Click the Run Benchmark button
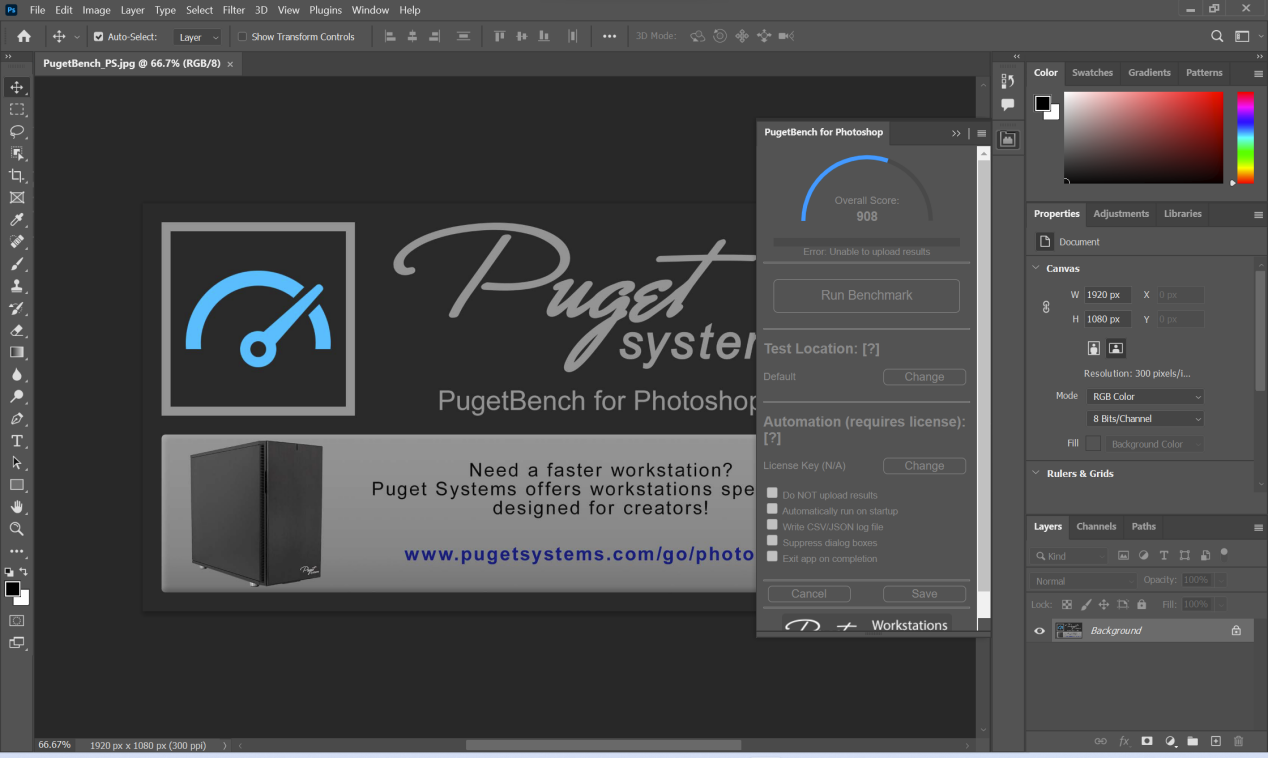Image resolution: width=1268 pixels, height=758 pixels. tap(866, 295)
